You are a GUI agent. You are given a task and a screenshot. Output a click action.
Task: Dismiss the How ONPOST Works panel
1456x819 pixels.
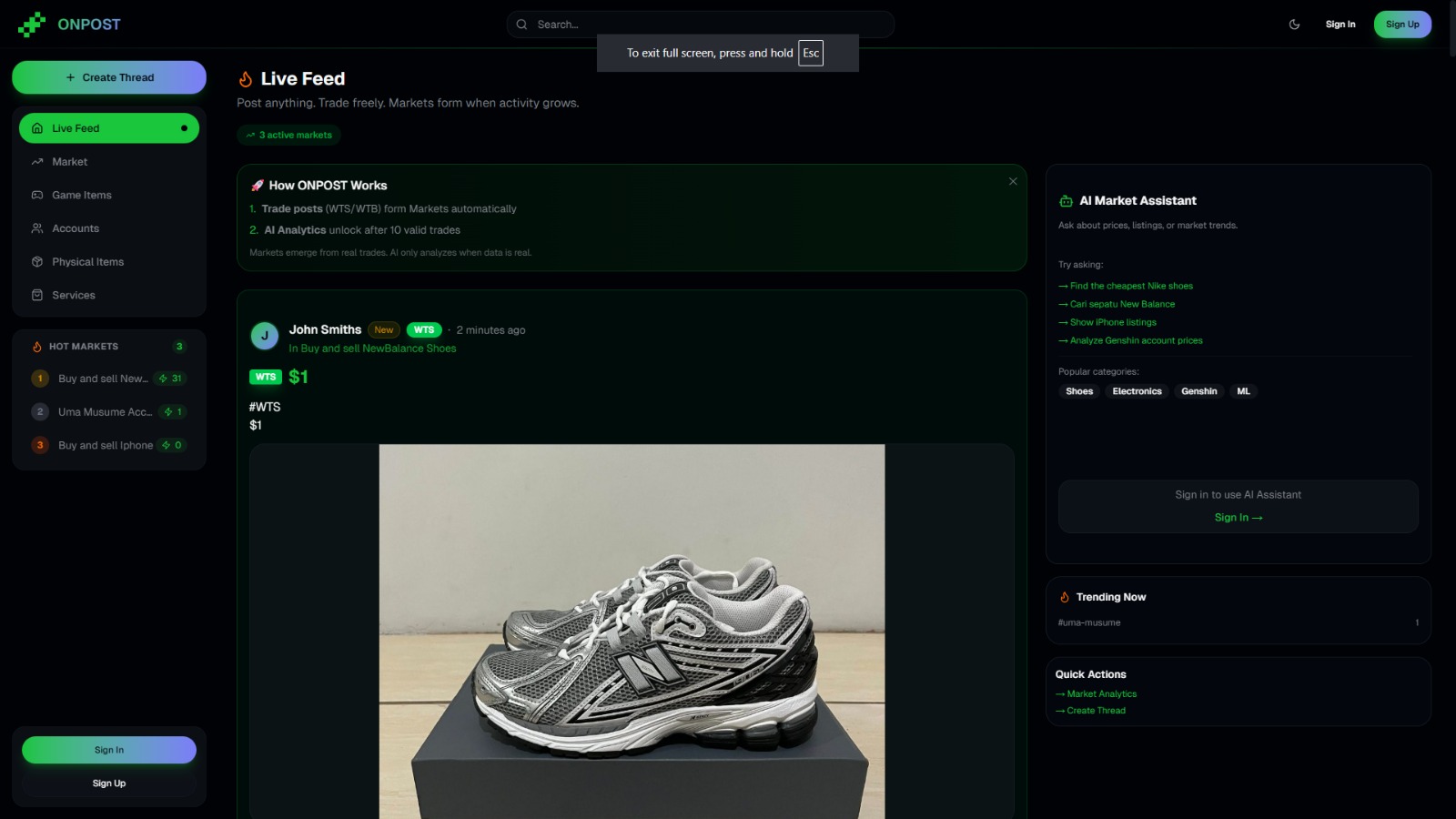tap(1013, 181)
